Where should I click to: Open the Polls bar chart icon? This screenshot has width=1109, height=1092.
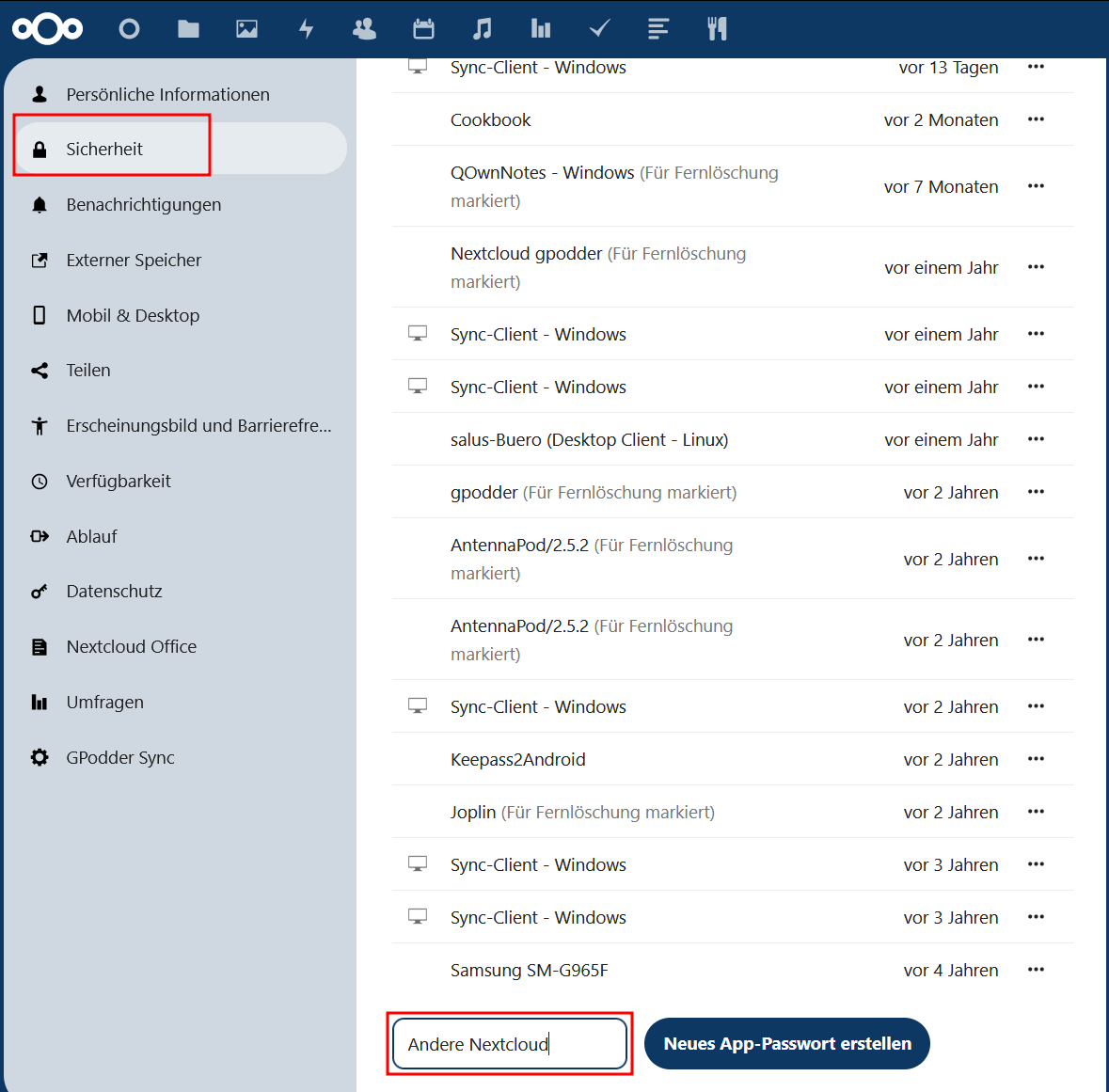coord(541,29)
